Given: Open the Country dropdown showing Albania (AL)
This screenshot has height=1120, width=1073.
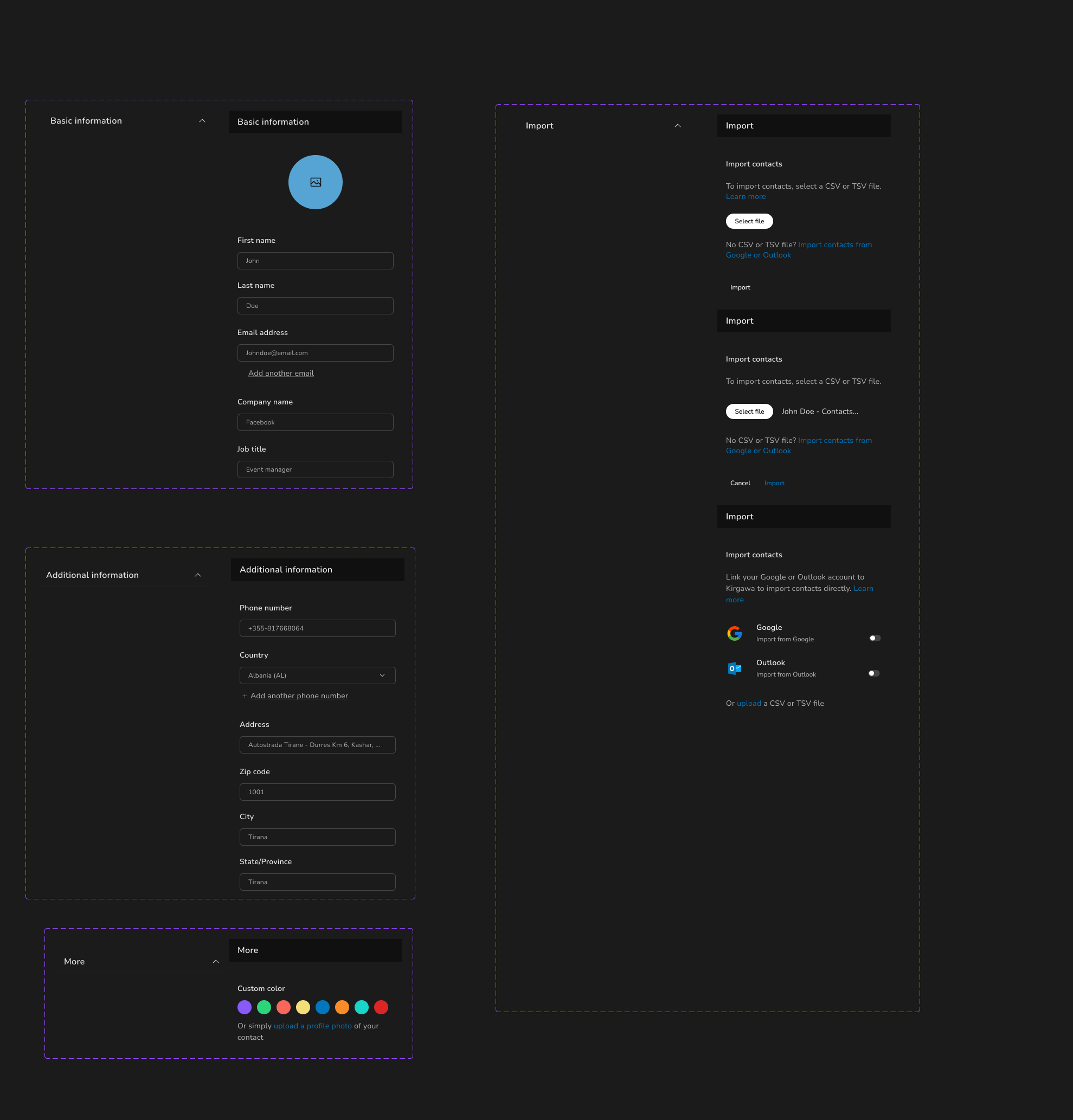Looking at the screenshot, I should point(317,675).
